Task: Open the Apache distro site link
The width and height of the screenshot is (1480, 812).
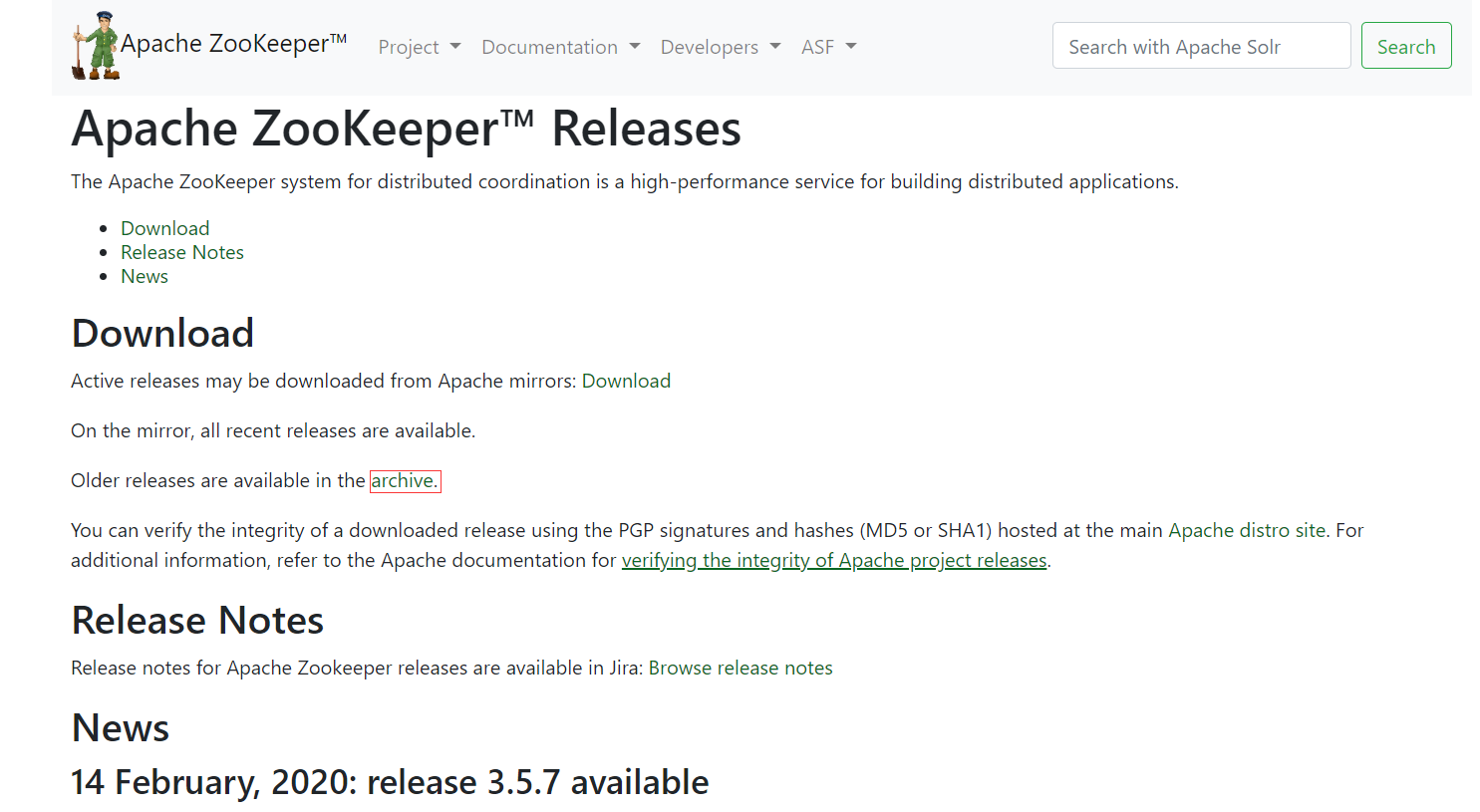Action: [1247, 530]
